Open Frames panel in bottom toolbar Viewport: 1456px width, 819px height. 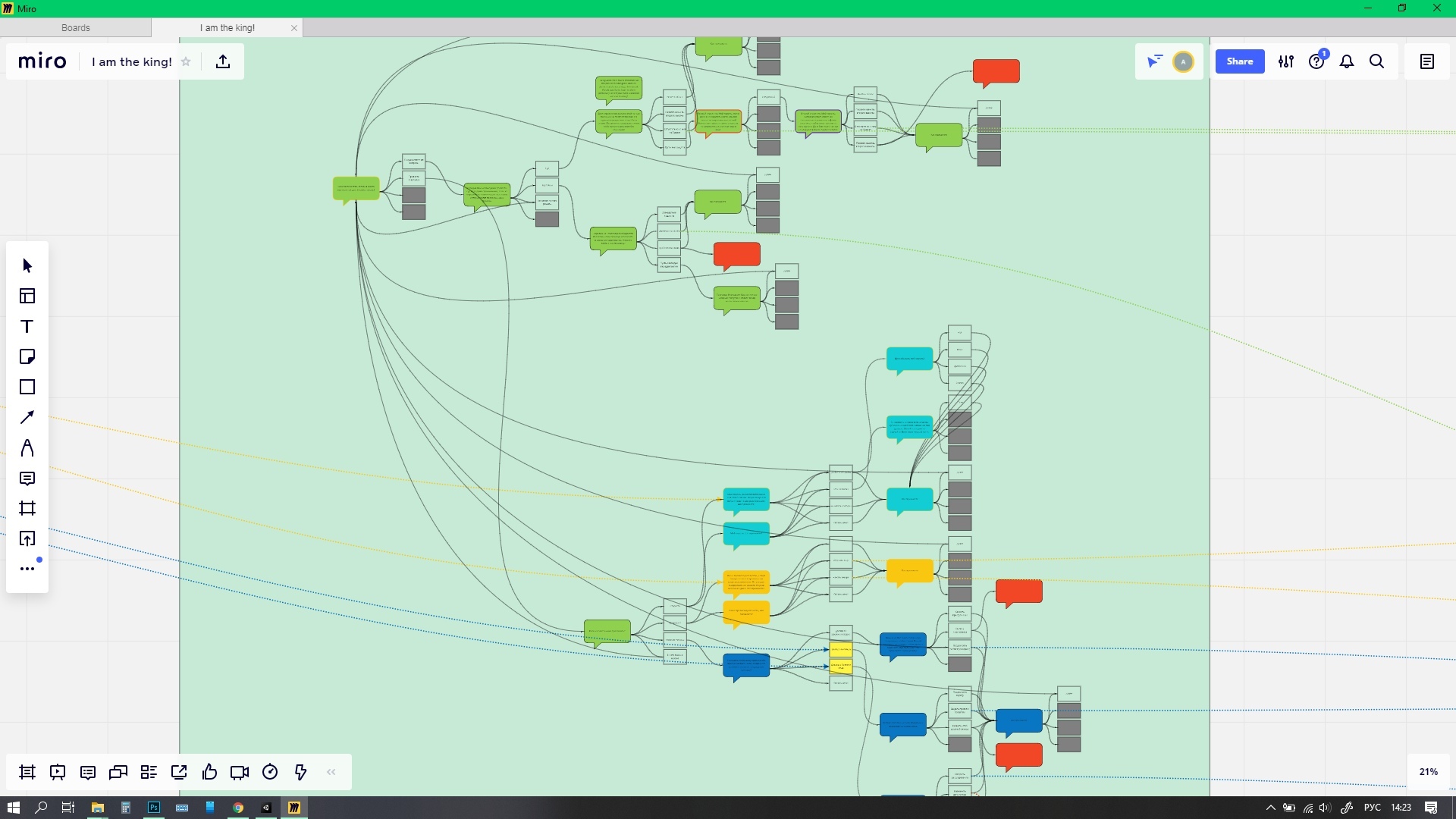pyautogui.click(x=27, y=772)
